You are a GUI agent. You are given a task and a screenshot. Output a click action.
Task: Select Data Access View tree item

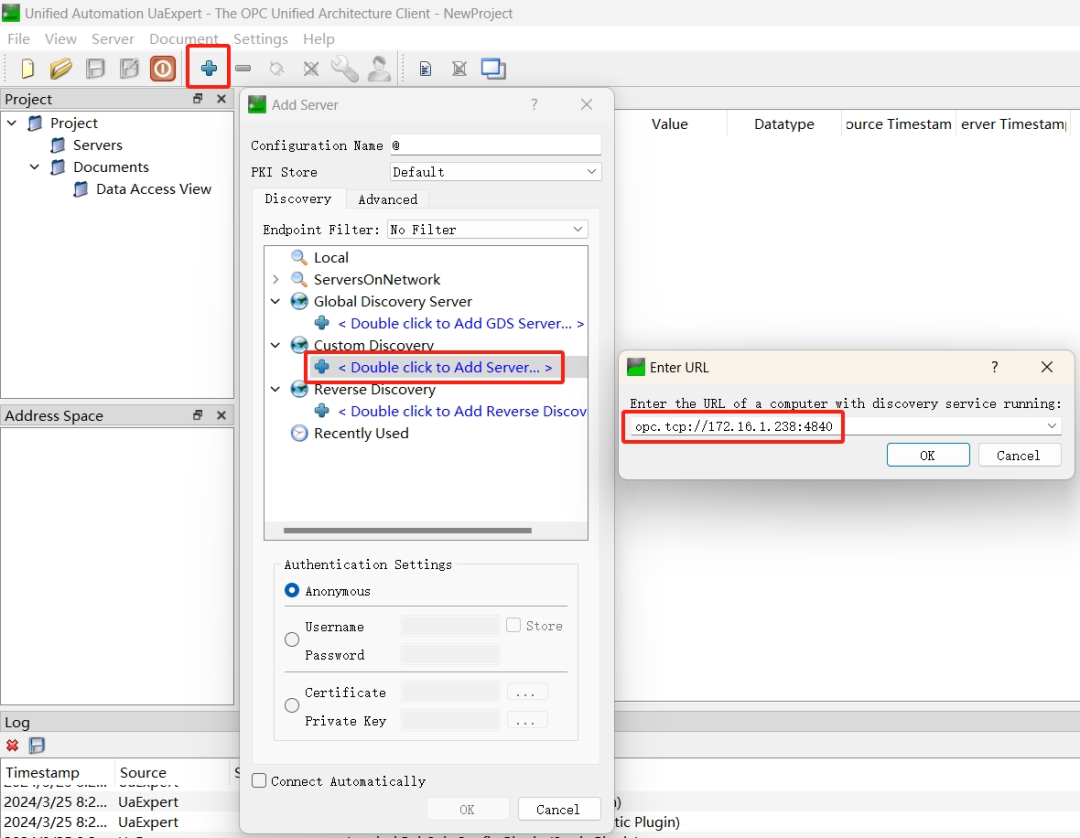[153, 189]
